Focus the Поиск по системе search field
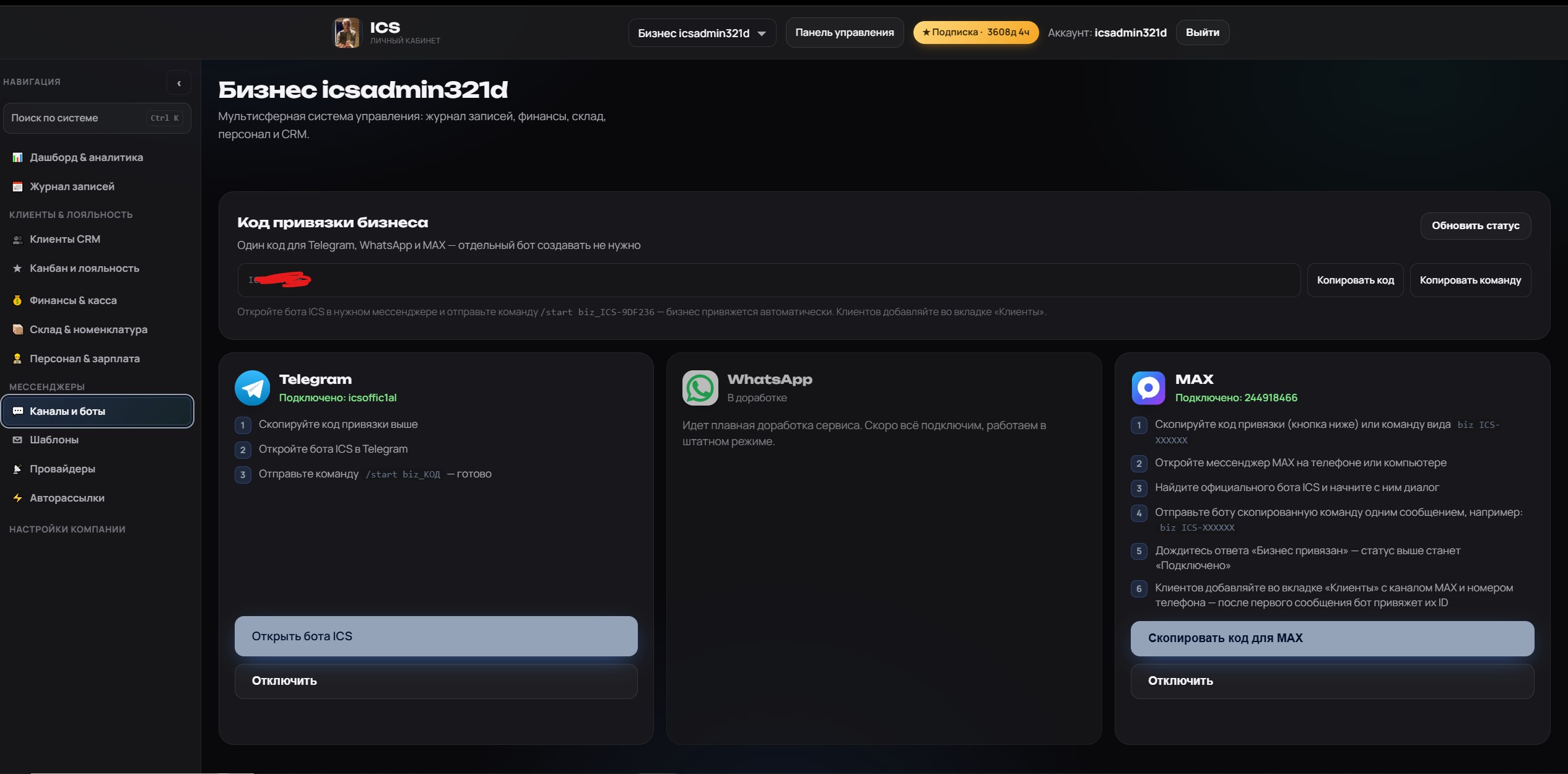Image resolution: width=1568 pixels, height=774 pixels. click(x=97, y=118)
